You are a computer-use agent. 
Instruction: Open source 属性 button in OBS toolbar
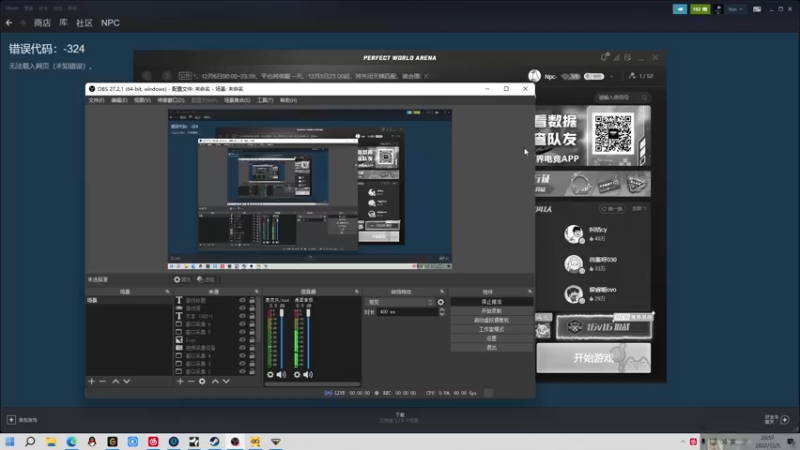pyautogui.click(x=182, y=280)
